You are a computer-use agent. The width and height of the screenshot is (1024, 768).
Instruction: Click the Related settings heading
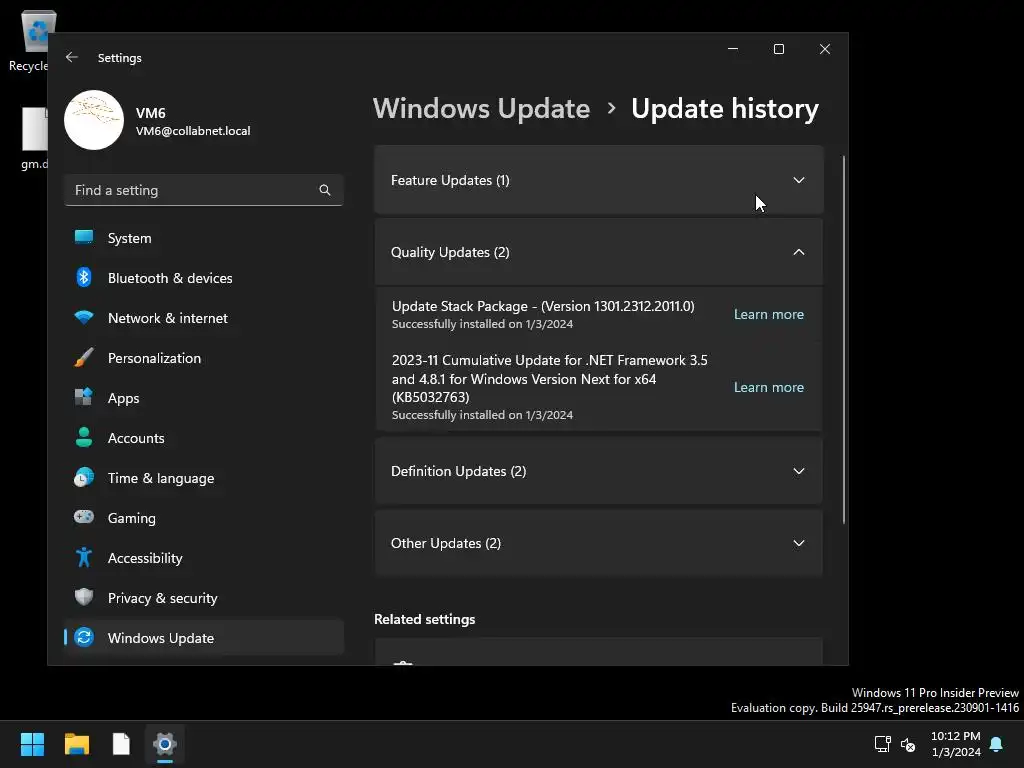[424, 619]
